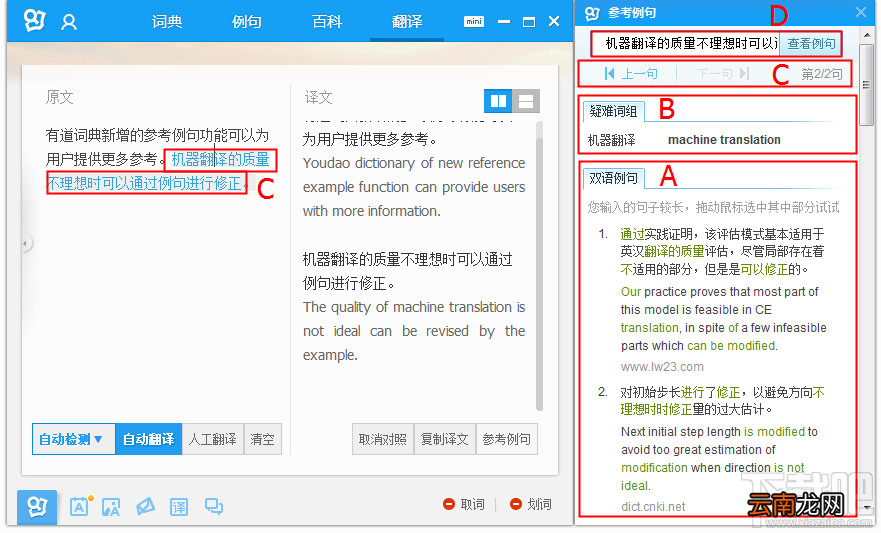Viewport: 881px width, 533px height.
Task: Click the highlighted source sentence 机器翻译的质量
Action: 220,160
